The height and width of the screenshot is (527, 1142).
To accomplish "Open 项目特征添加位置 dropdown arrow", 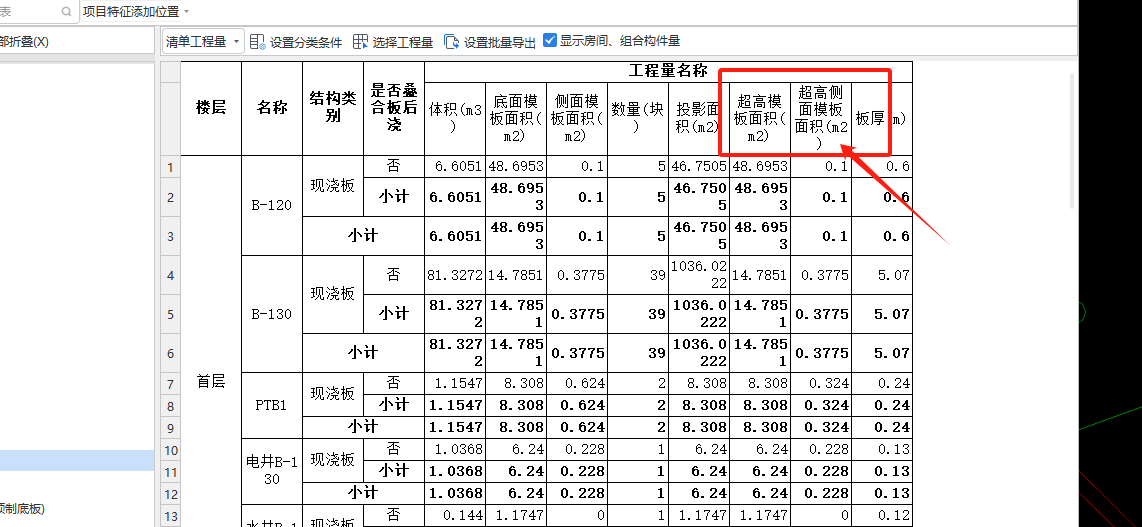I will (186, 12).
